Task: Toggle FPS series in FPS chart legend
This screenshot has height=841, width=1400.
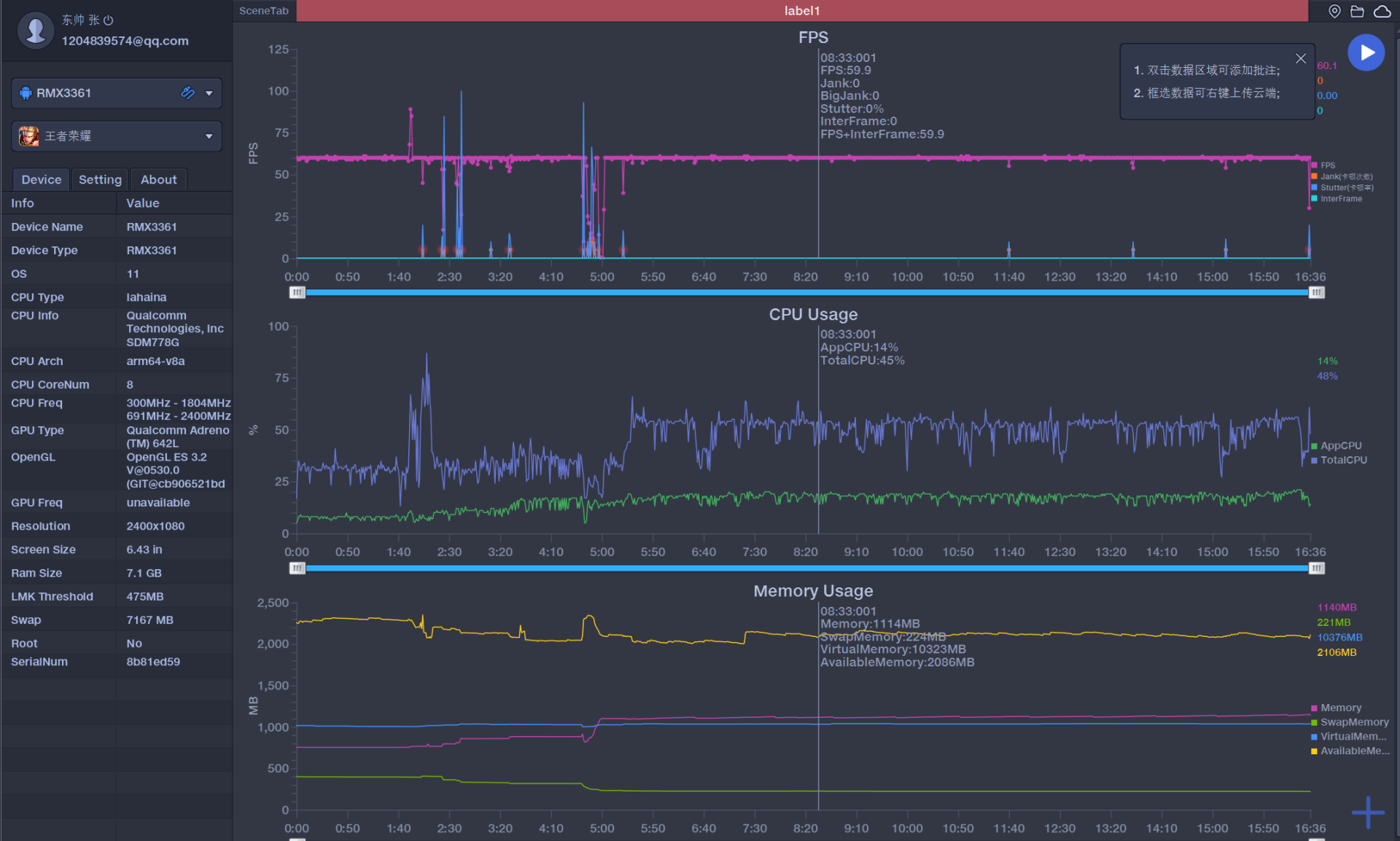Action: (1327, 165)
